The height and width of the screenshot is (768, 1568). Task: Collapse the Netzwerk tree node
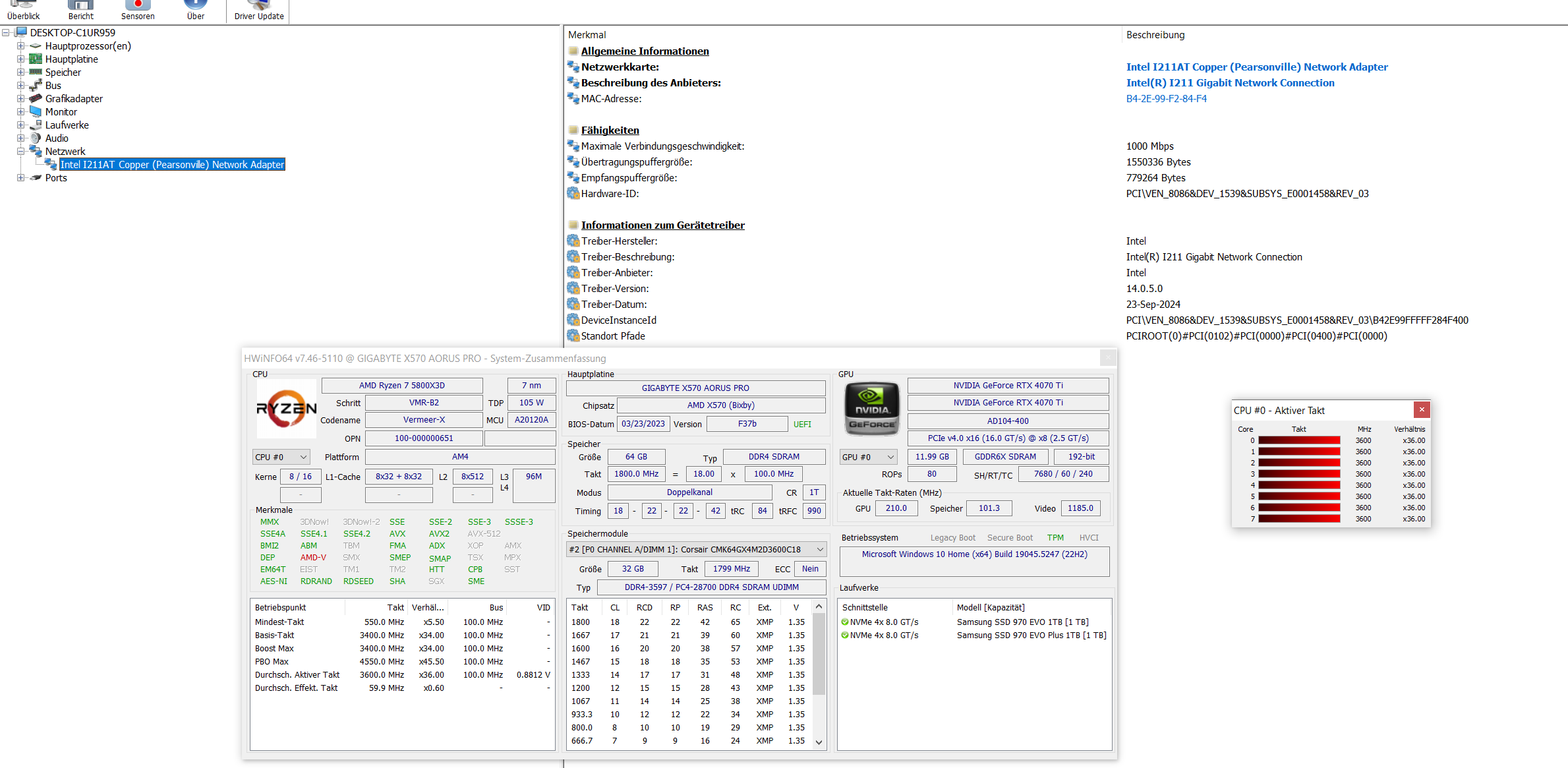20,151
